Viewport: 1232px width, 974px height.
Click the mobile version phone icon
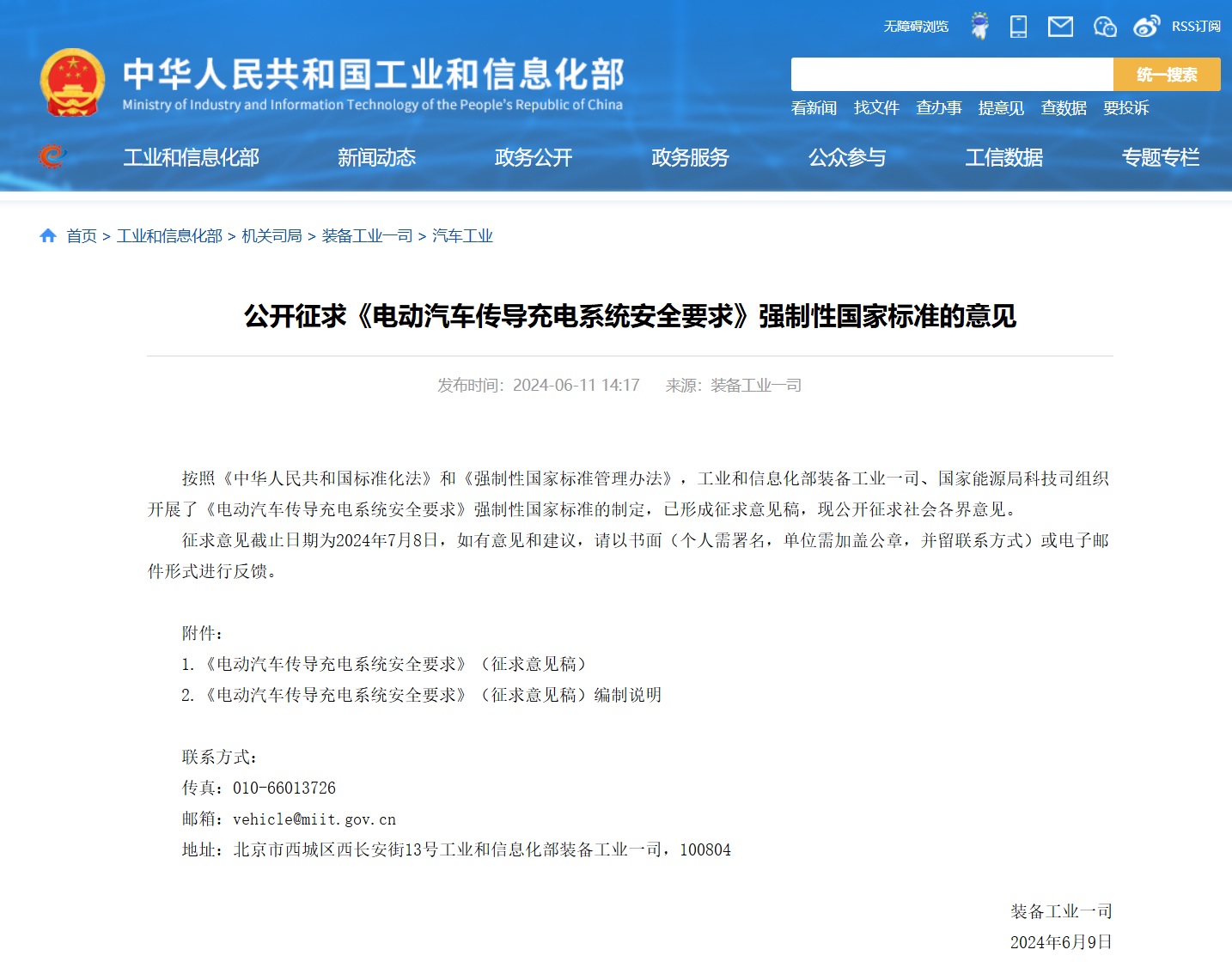coord(1019,27)
